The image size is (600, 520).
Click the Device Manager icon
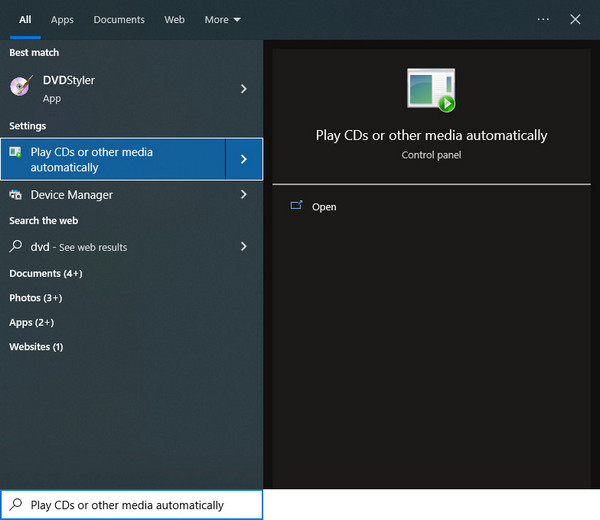[15, 195]
